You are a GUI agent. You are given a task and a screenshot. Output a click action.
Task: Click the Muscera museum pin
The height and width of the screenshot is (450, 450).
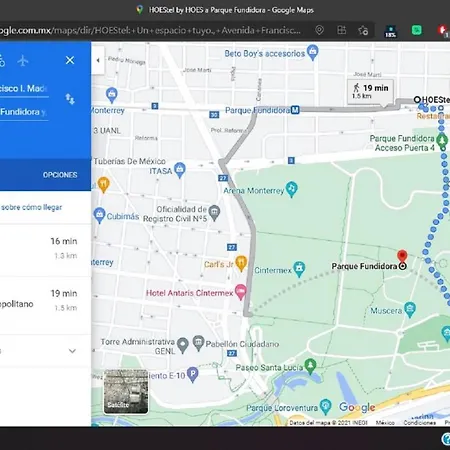(x=410, y=309)
